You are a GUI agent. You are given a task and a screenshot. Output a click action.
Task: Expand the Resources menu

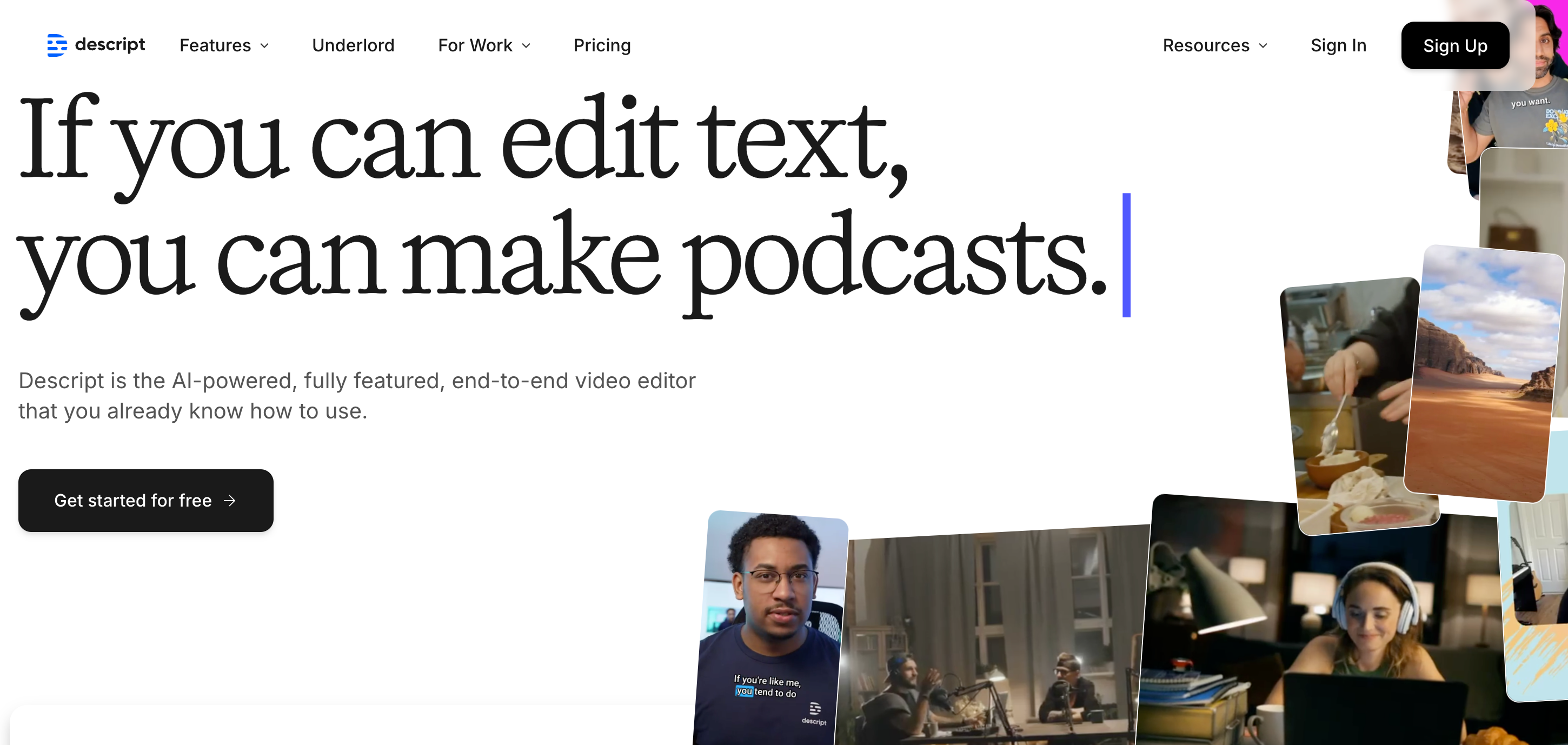pyautogui.click(x=1215, y=45)
